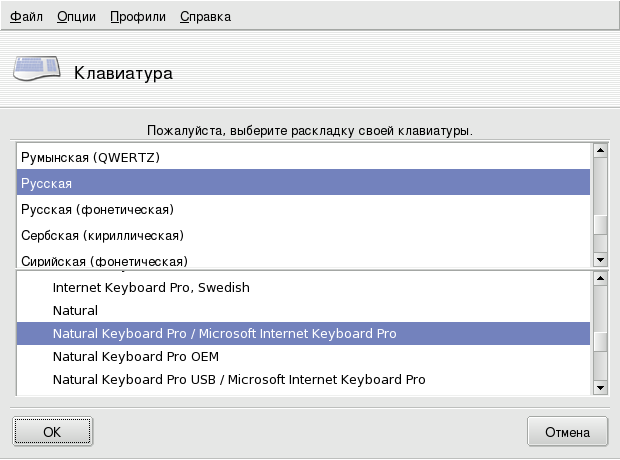Click layout list scrollbar down arrow
Viewport: 620px width, 460px height.
click(600, 259)
